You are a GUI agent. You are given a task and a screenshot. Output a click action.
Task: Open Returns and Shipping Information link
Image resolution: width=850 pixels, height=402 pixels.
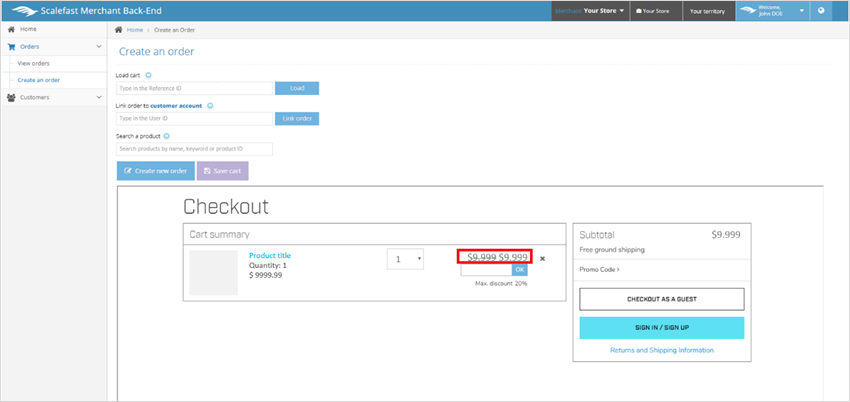[661, 350]
